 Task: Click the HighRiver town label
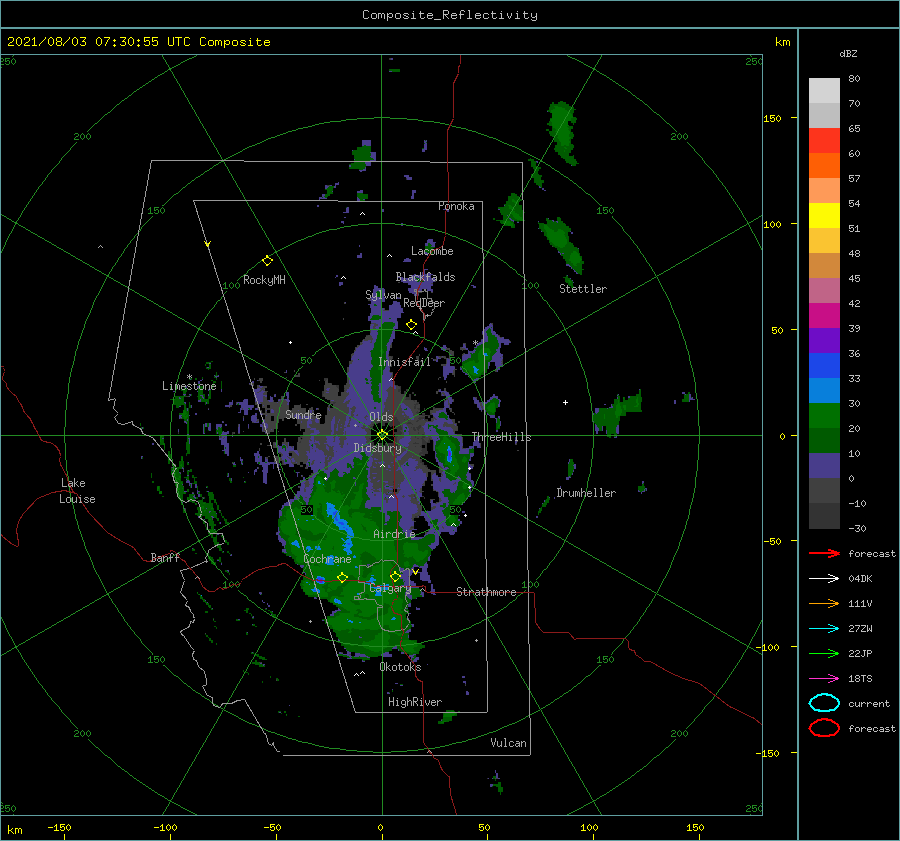tap(415, 702)
